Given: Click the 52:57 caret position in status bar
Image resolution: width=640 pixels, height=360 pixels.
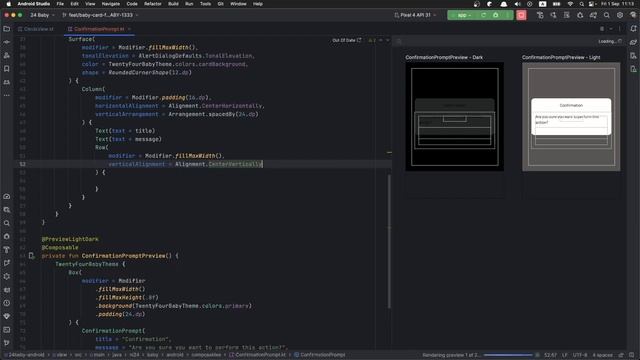Looking at the screenshot, I should (x=550, y=355).
